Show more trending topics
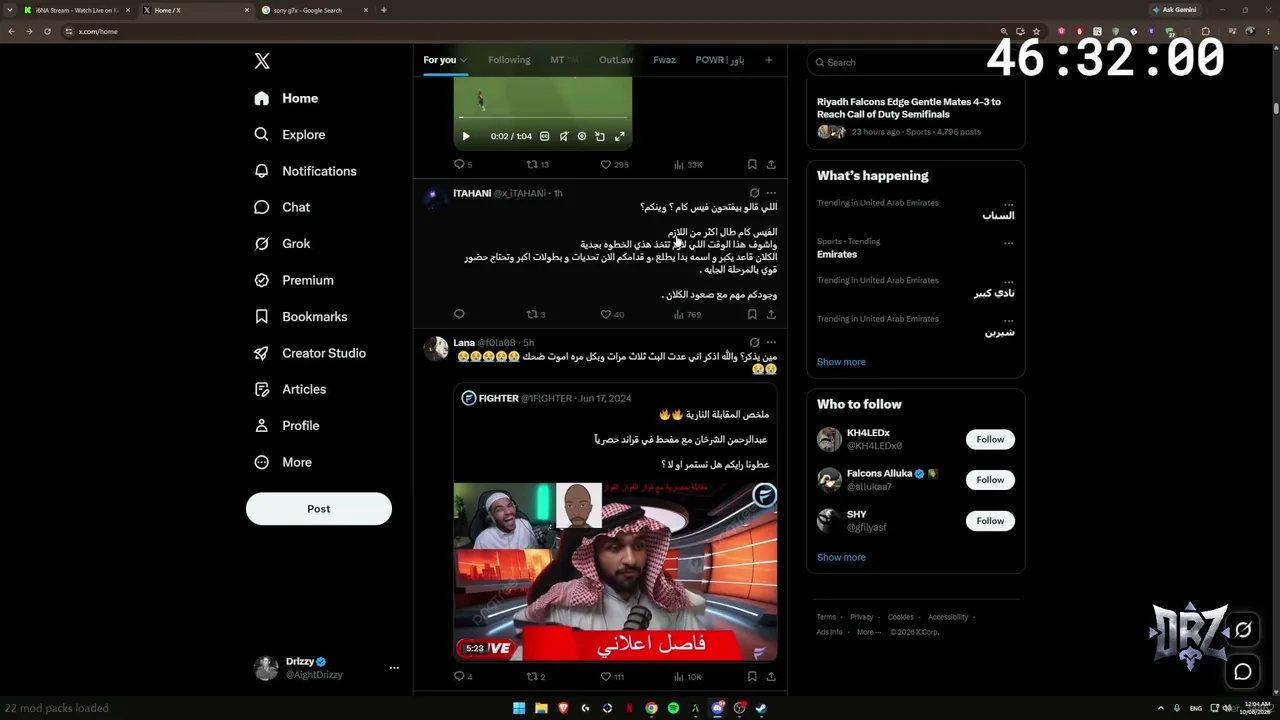 pos(841,362)
